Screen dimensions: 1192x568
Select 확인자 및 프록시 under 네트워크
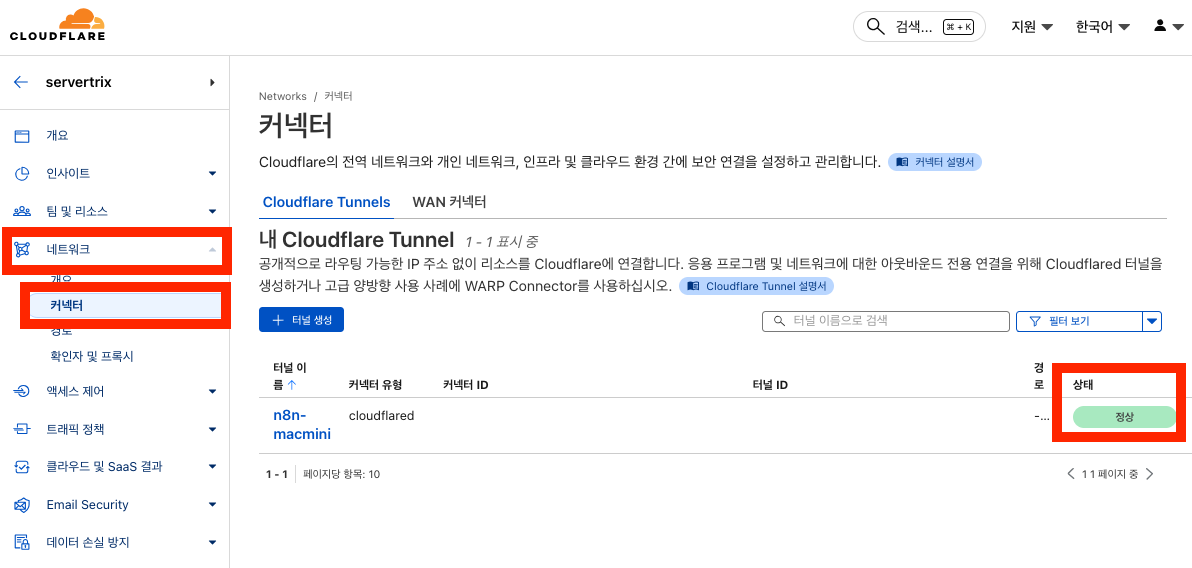[x=92, y=356]
